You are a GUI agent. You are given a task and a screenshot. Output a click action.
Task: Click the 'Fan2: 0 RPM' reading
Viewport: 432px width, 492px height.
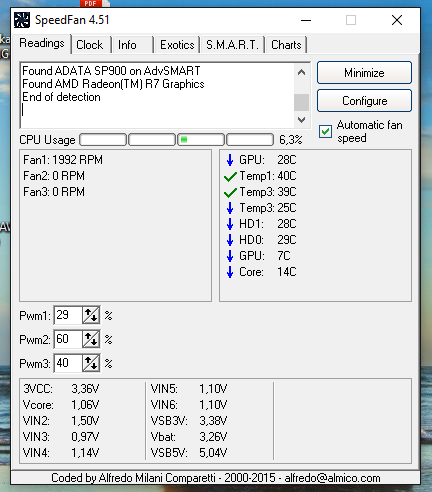click(54, 176)
